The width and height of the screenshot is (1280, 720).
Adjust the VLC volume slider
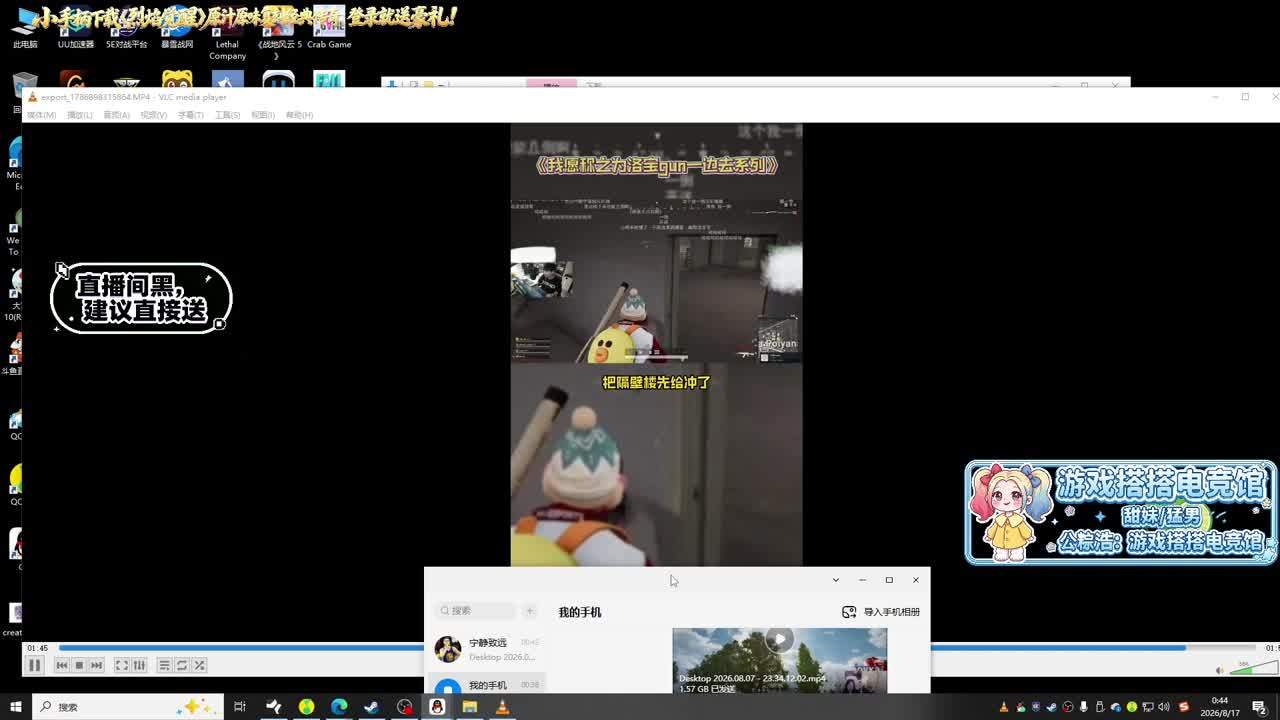click(1253, 667)
